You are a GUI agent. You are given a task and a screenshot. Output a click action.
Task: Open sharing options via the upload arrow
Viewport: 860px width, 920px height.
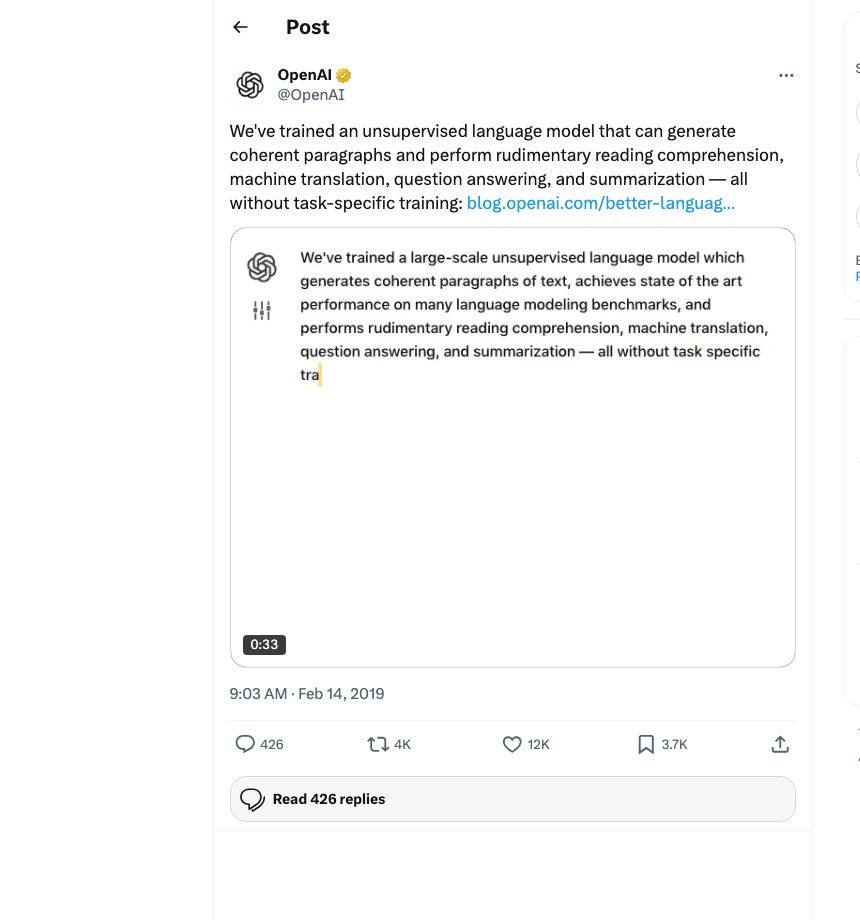780,744
